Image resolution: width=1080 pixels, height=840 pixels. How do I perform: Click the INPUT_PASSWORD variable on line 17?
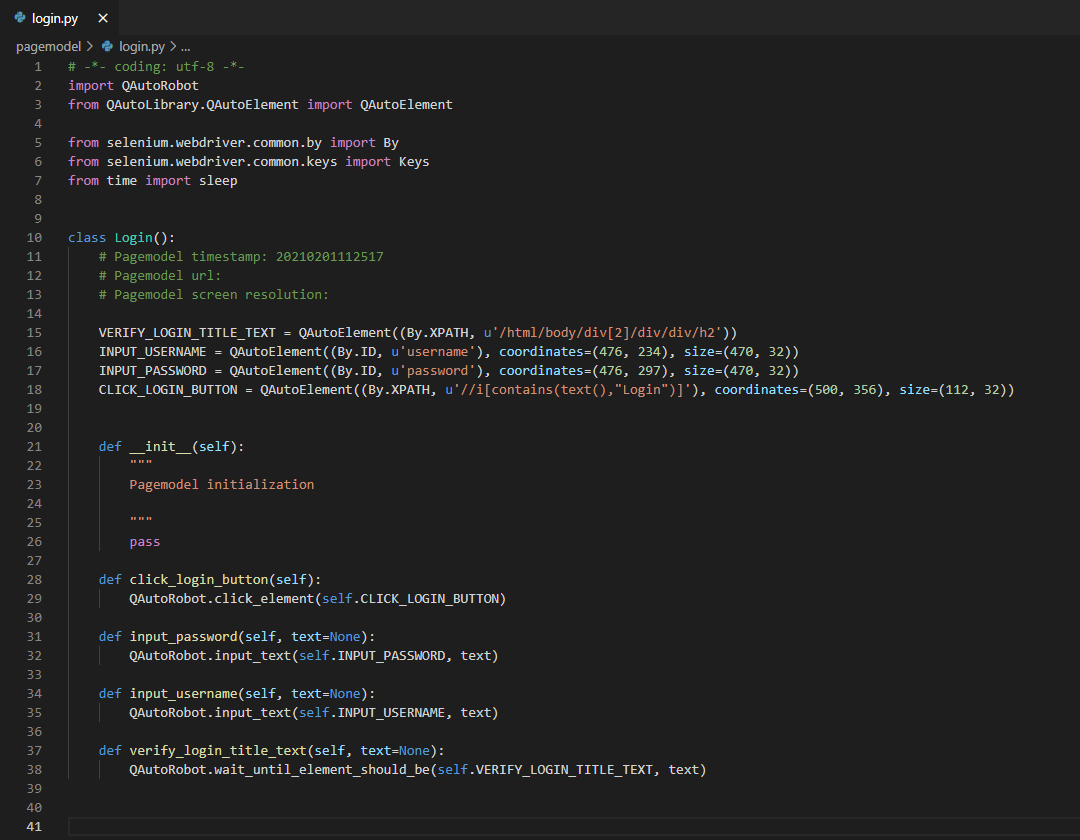point(152,371)
